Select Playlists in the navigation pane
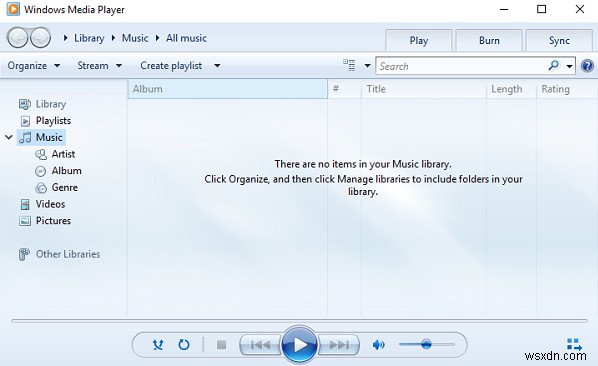The width and height of the screenshot is (598, 366). 53,120
